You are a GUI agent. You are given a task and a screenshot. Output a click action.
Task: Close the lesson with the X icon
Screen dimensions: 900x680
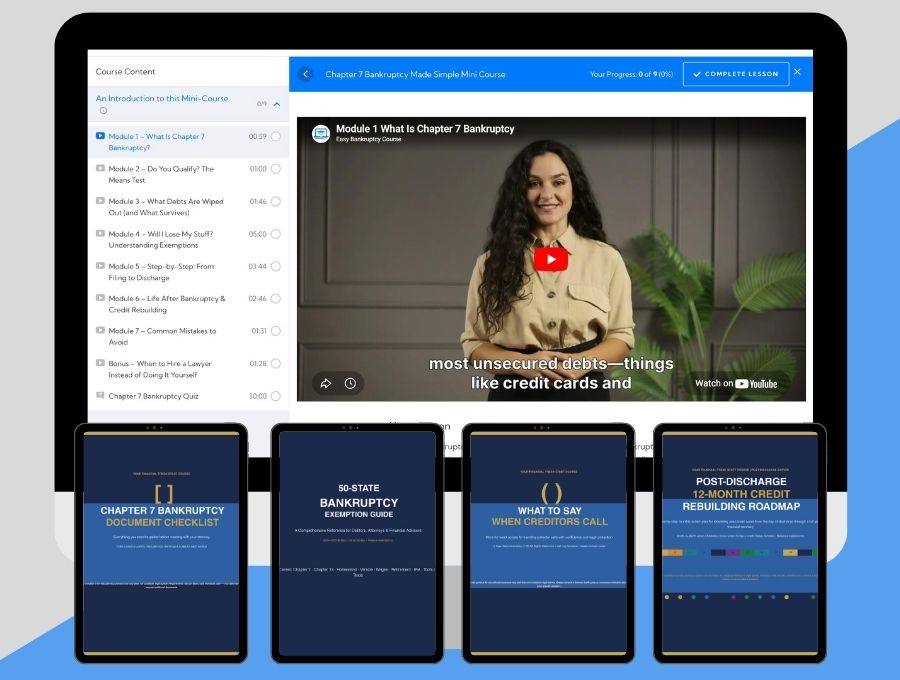pos(797,72)
